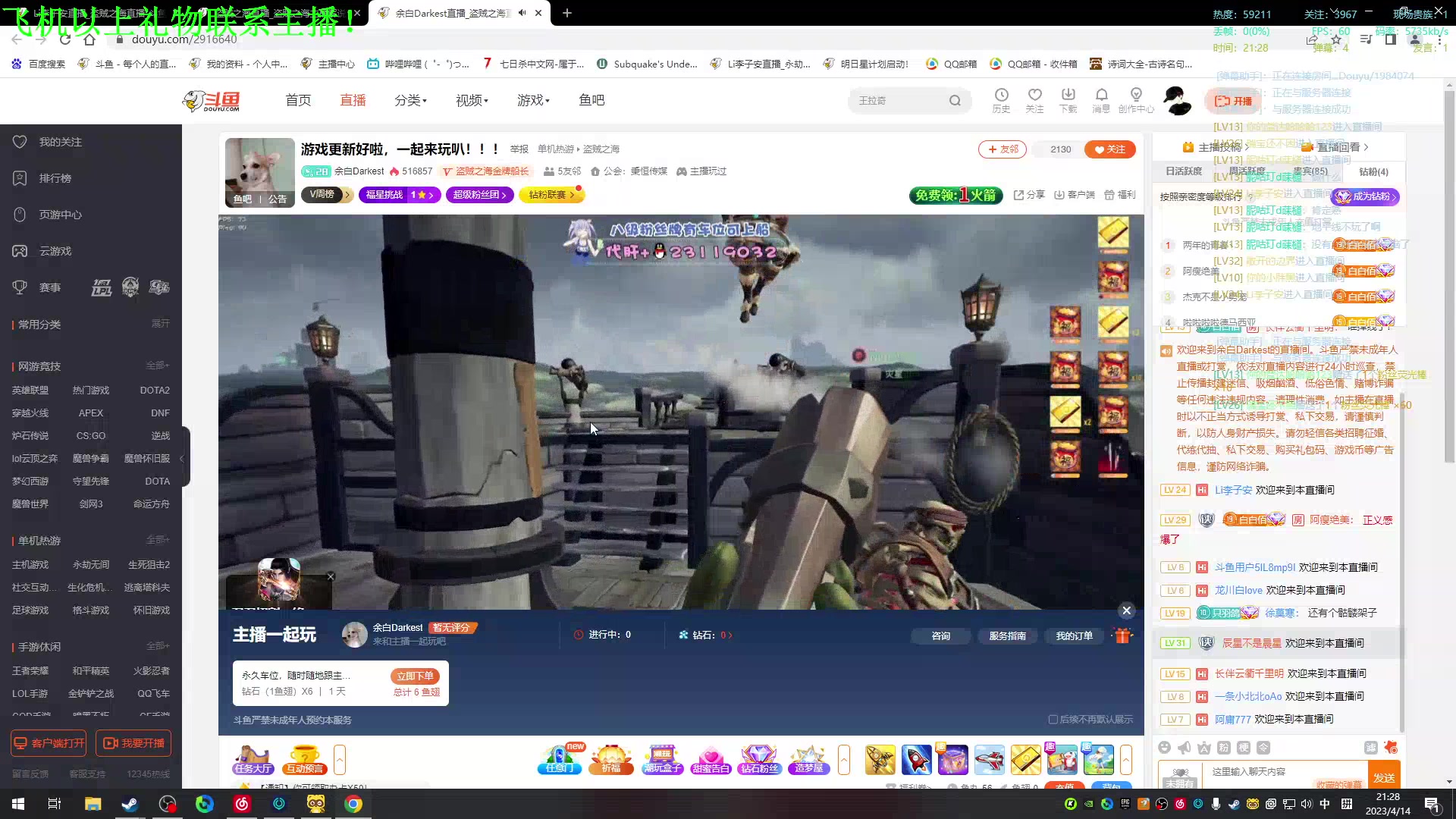Click the emoji icon in chat toolbar
Viewport: 1456px width, 819px height.
[1165, 748]
